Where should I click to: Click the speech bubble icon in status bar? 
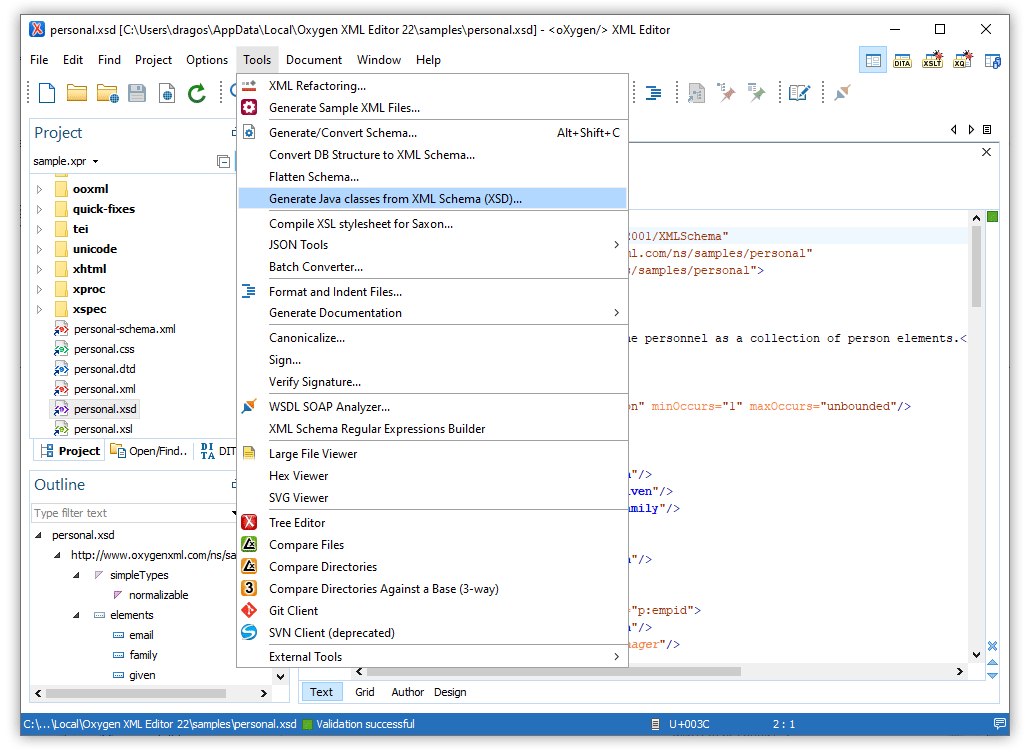(x=1000, y=723)
